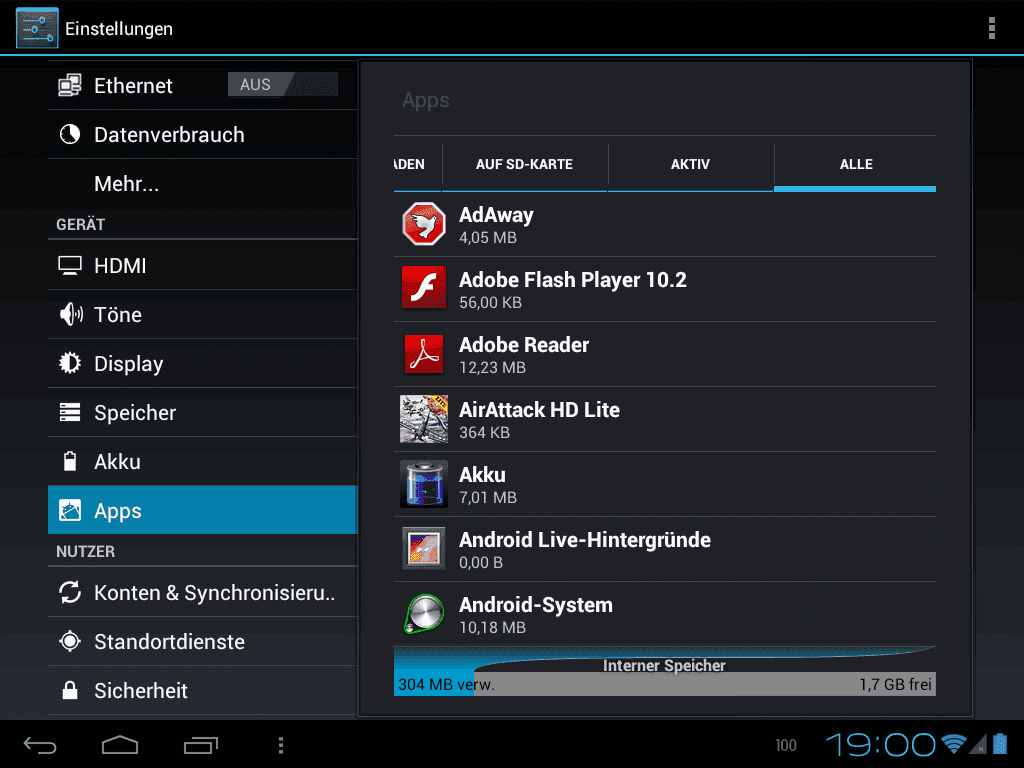This screenshot has height=768, width=1024.
Task: Open Akku battery settings in sidebar
Action: coord(202,461)
